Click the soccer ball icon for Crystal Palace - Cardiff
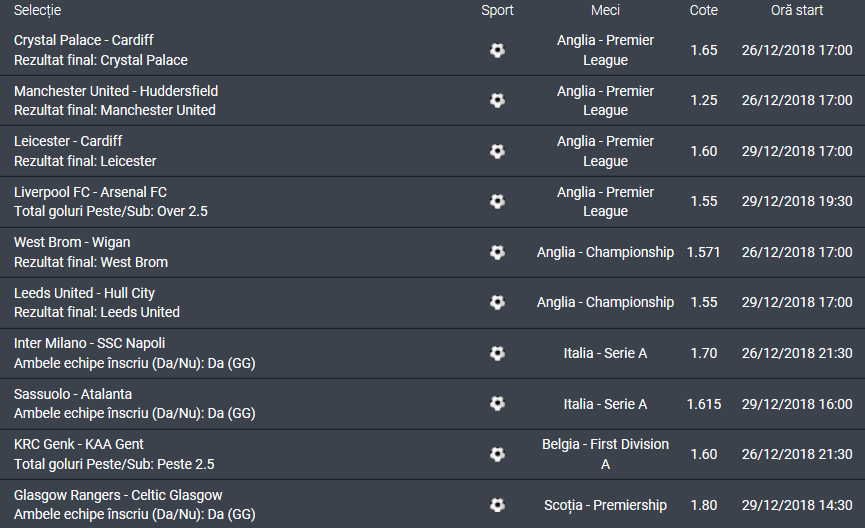Image resolution: width=865 pixels, height=528 pixels. pos(497,50)
